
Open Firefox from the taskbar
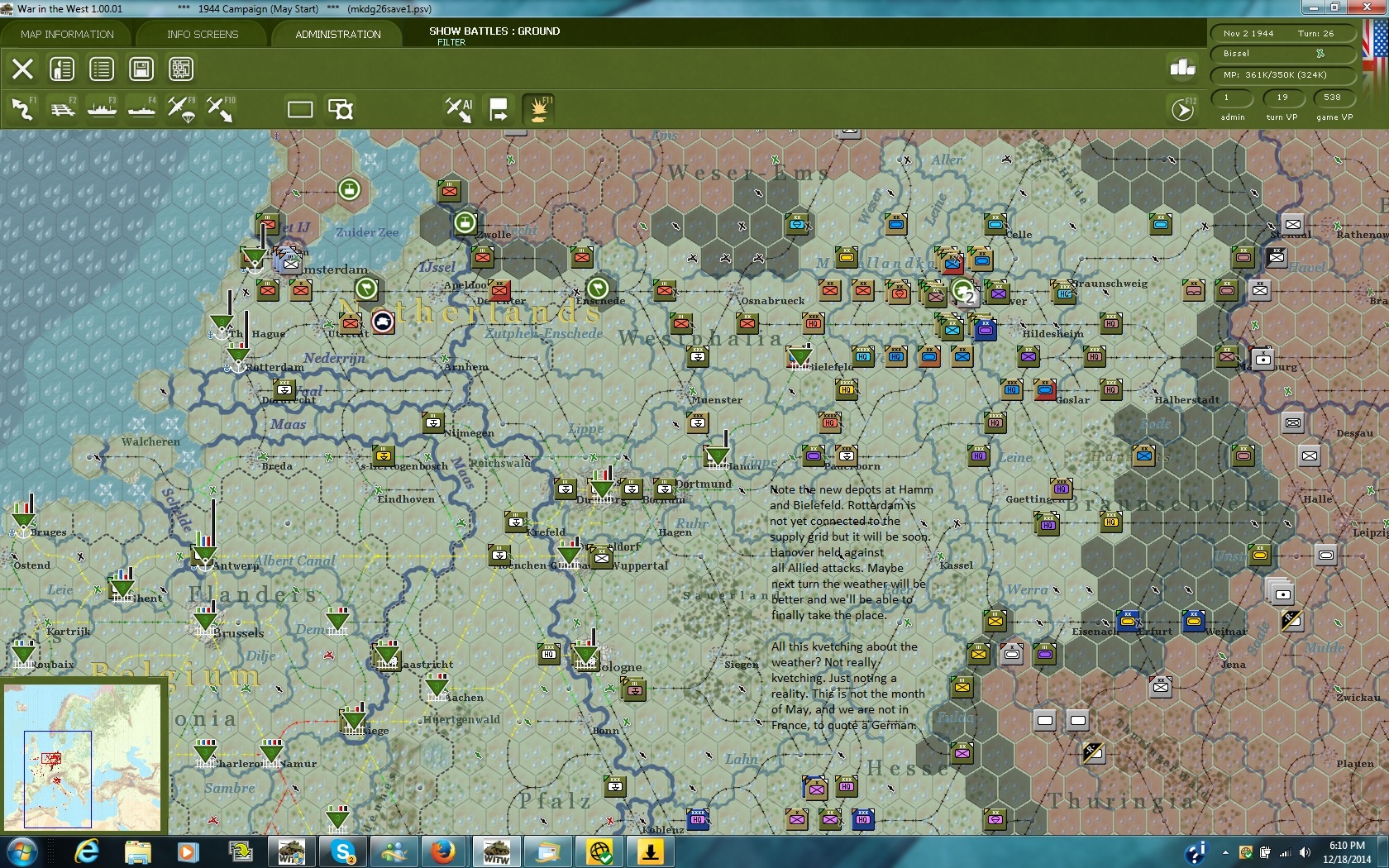(x=443, y=851)
